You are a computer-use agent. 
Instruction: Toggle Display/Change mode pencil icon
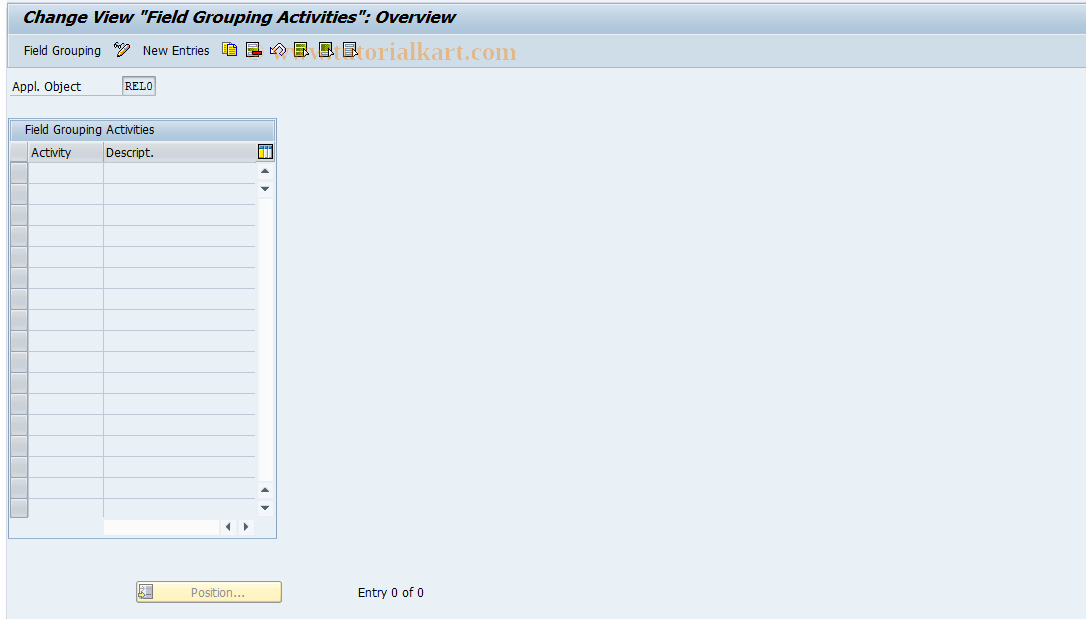click(x=122, y=50)
